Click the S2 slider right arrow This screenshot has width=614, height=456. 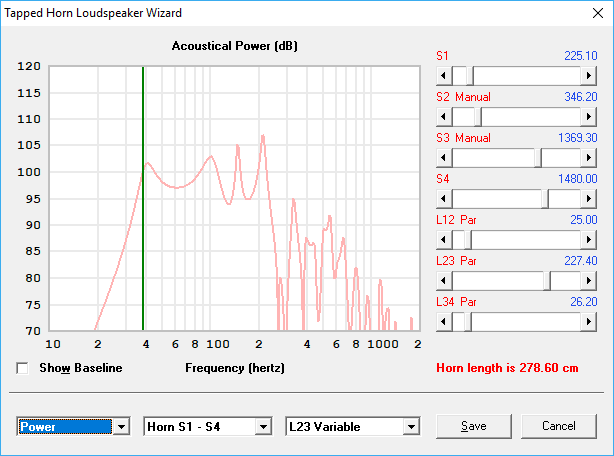point(589,117)
